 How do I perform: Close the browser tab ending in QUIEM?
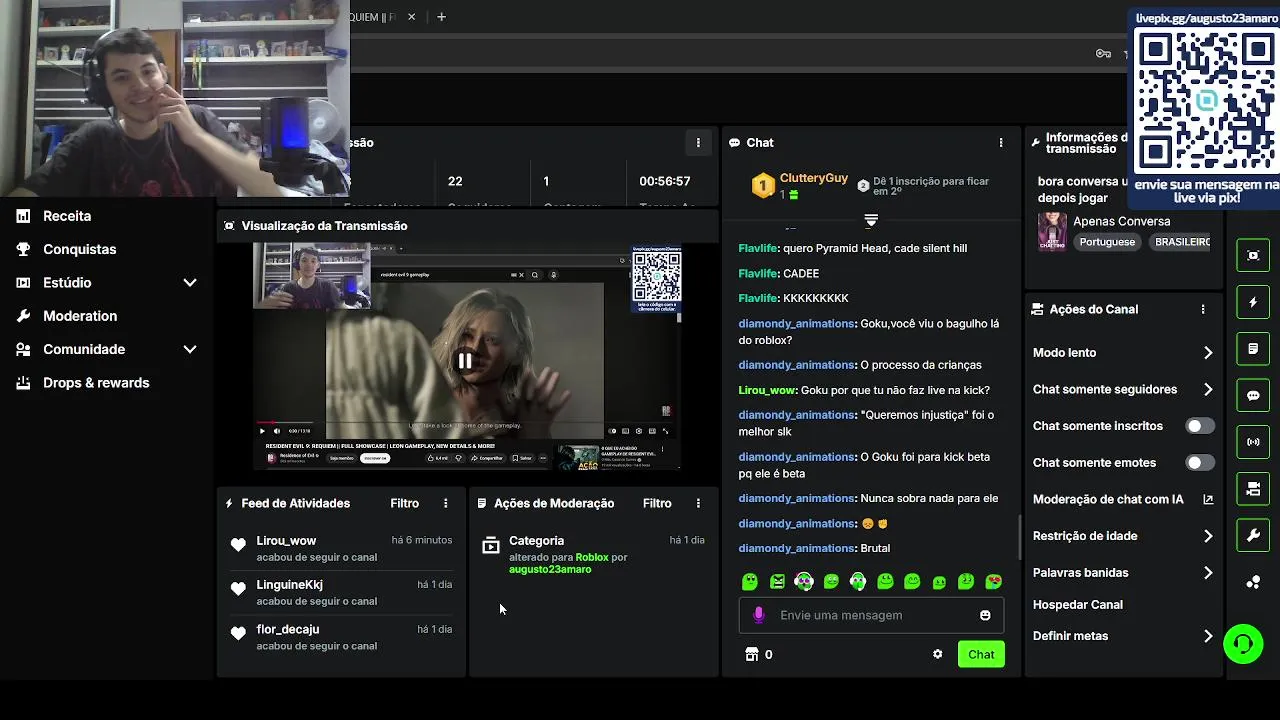[x=411, y=17]
